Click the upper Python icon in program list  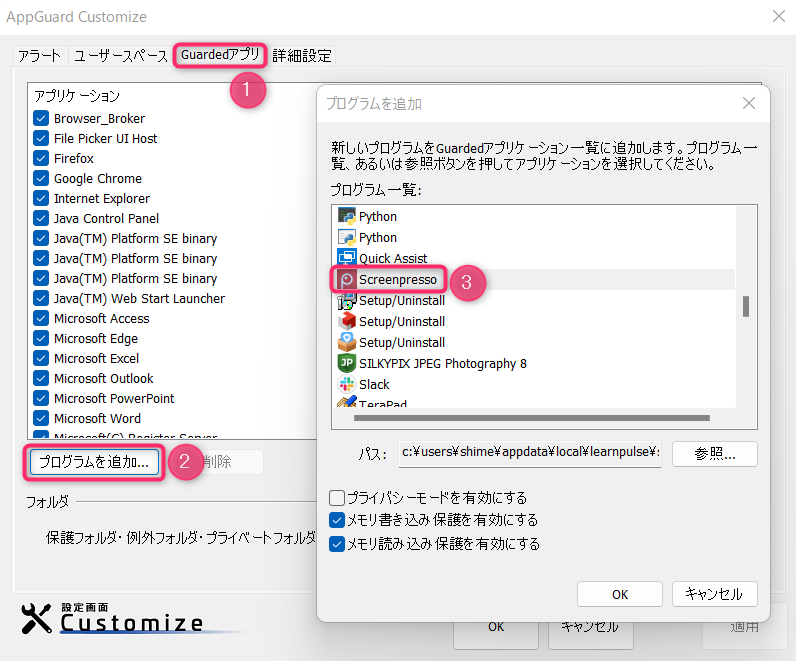(x=347, y=216)
